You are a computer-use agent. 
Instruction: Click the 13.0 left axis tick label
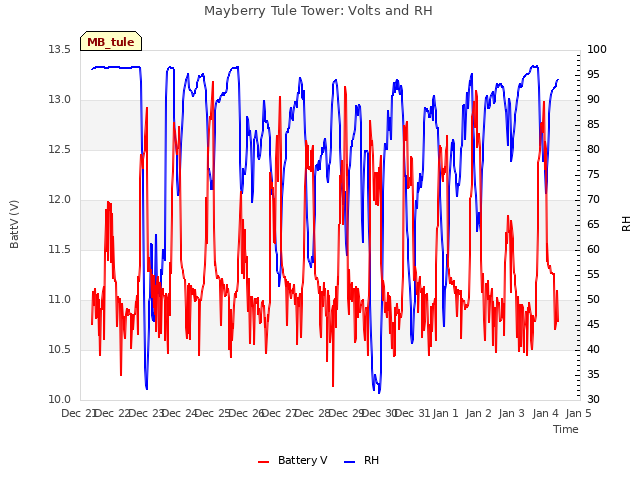(x=60, y=100)
